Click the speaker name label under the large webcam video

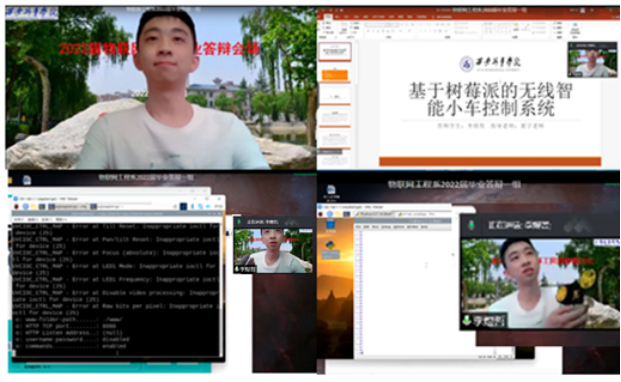pos(484,321)
